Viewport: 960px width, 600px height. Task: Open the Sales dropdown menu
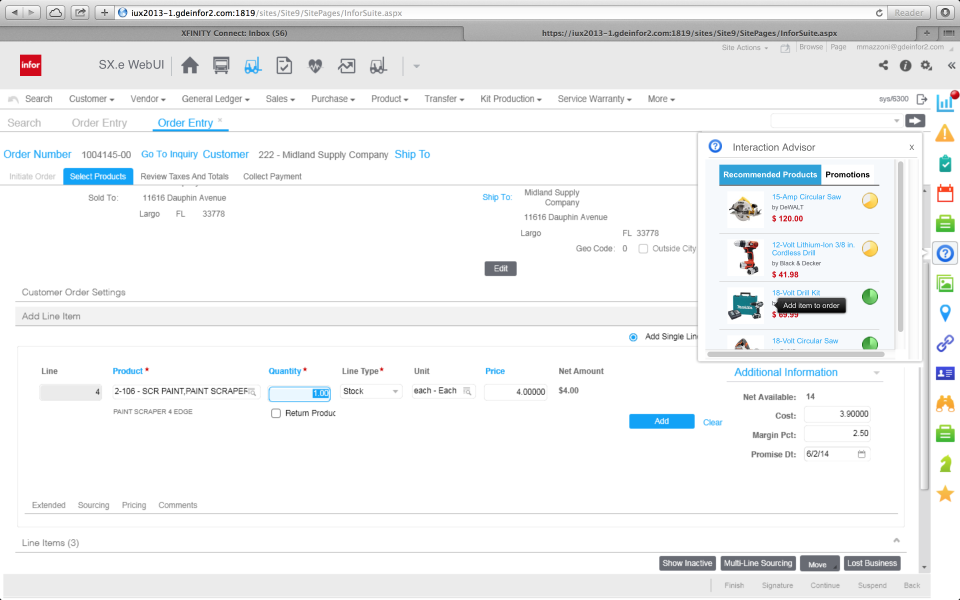280,99
